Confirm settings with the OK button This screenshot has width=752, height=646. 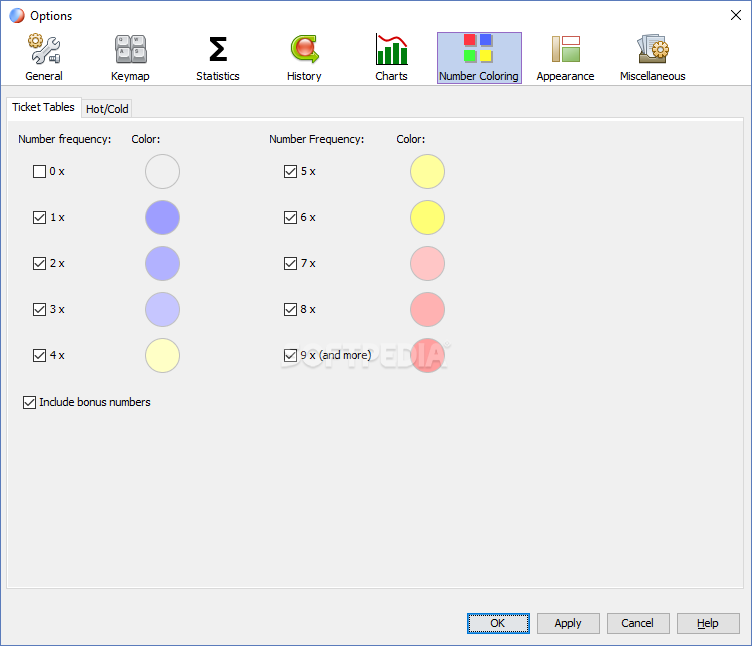click(x=498, y=623)
